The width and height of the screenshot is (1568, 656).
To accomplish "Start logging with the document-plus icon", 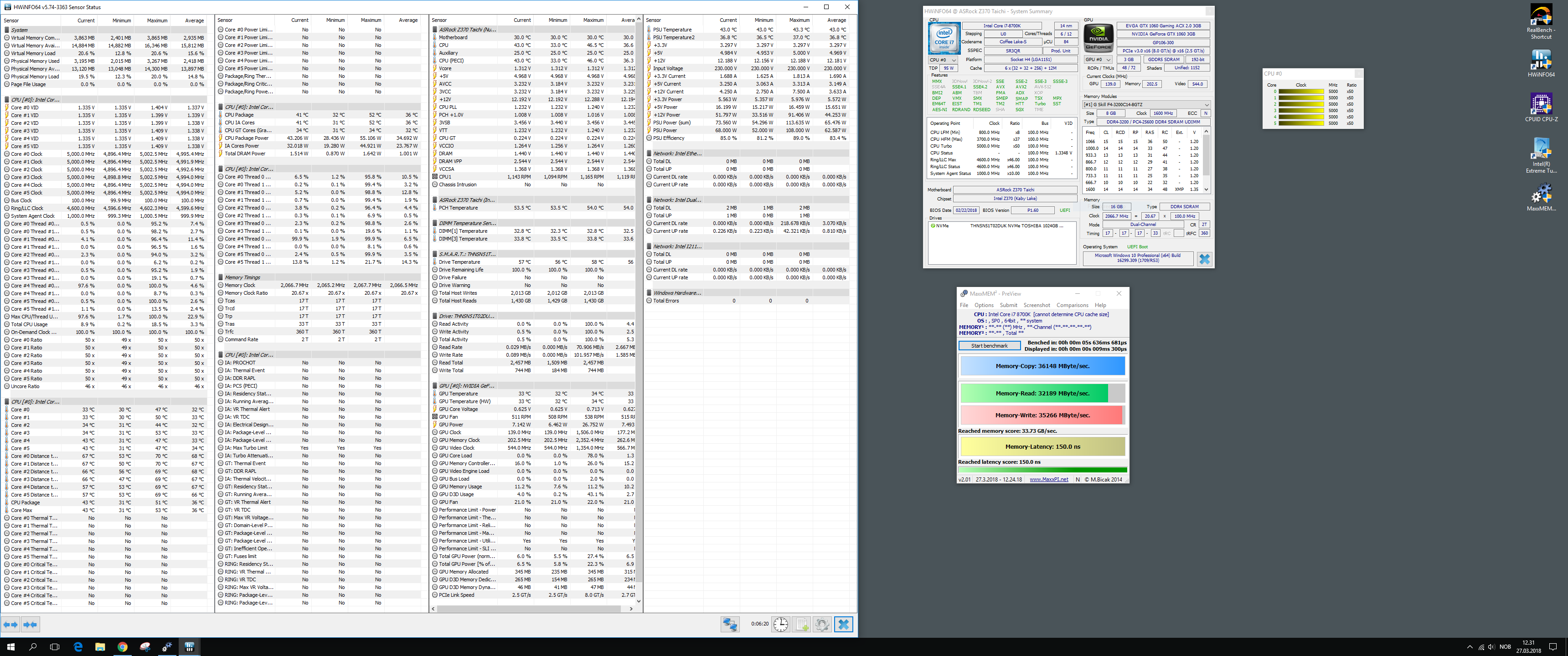I will (802, 625).
